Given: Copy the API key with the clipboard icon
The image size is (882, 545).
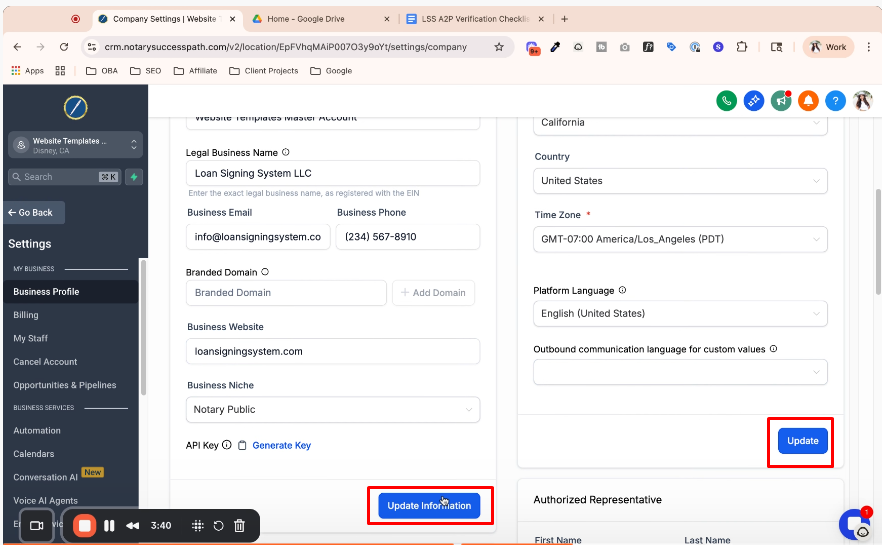Looking at the screenshot, I should click(242, 445).
